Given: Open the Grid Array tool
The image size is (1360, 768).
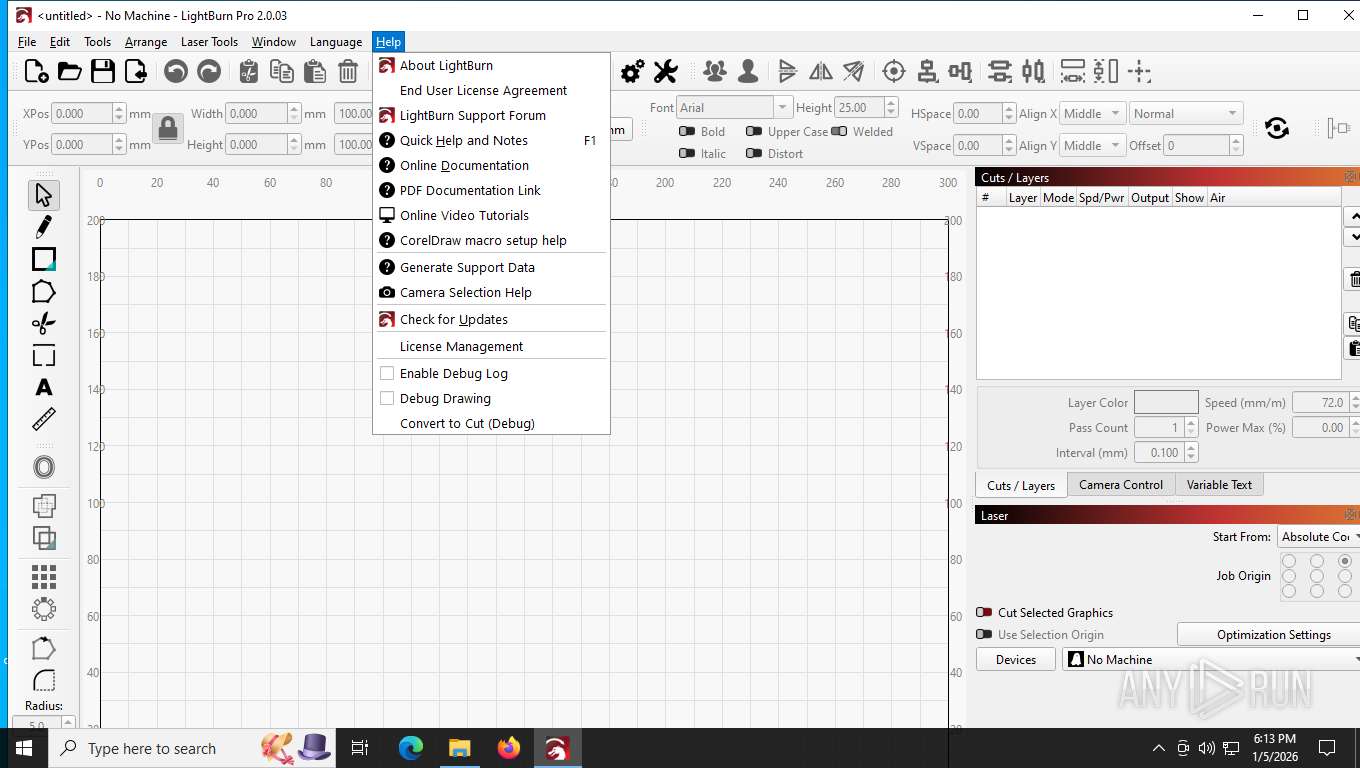Looking at the screenshot, I should pyautogui.click(x=43, y=577).
